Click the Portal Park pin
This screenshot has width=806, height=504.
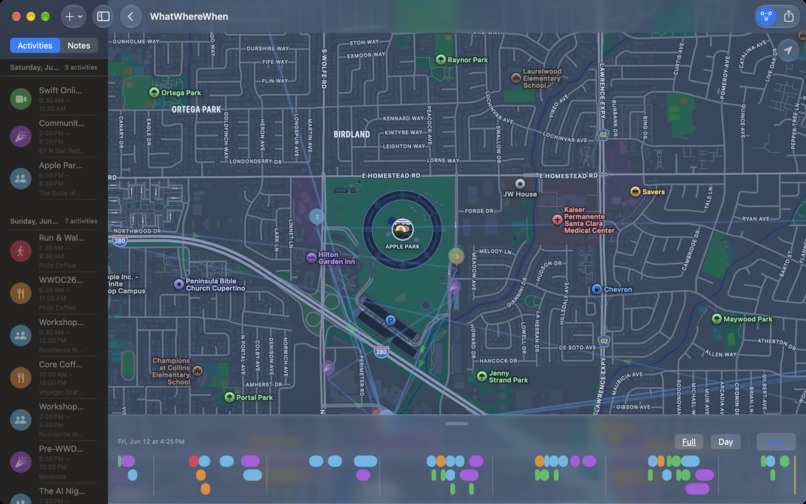point(230,397)
